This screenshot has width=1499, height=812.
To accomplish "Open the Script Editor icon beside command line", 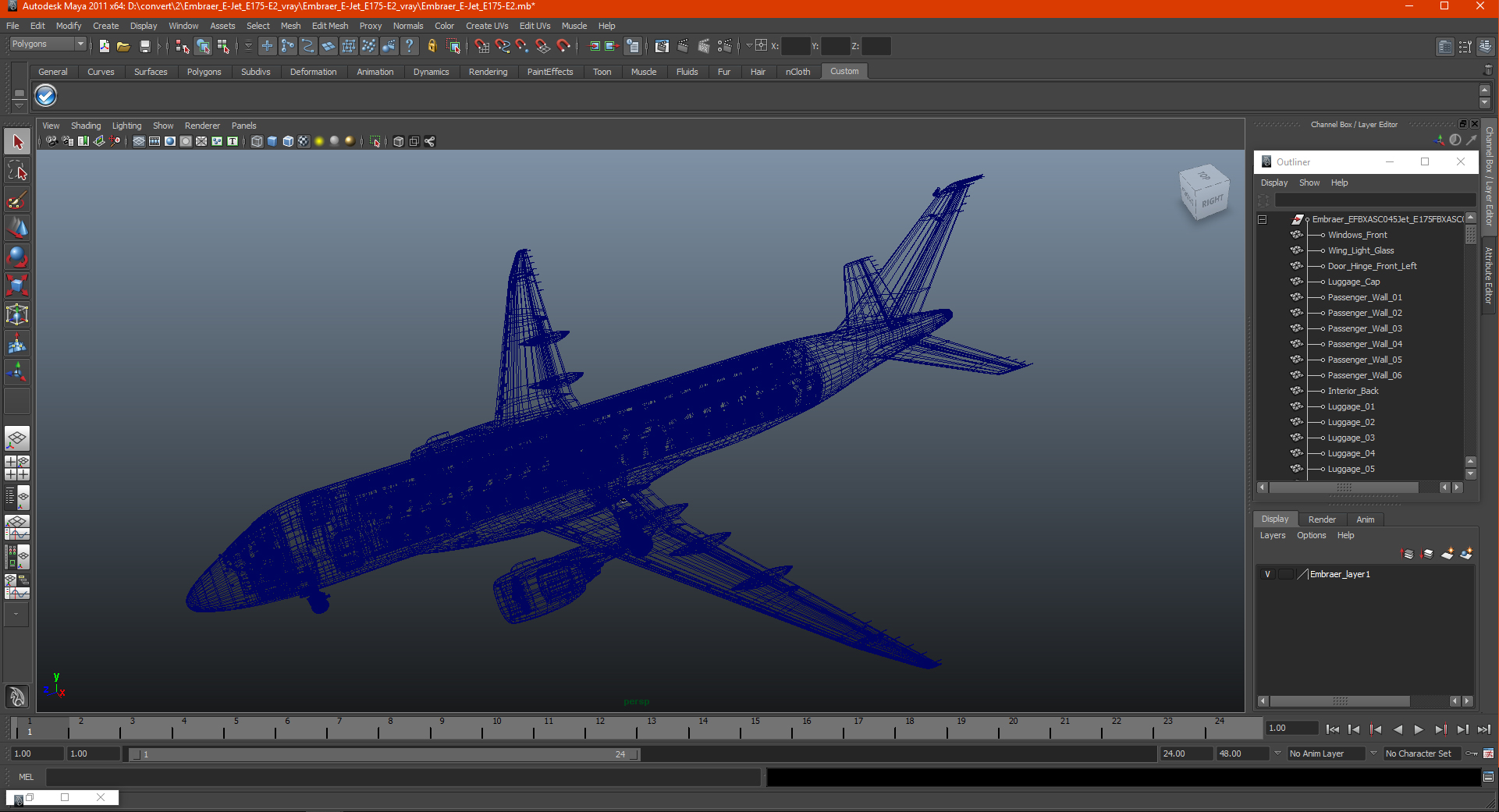I will click(x=1489, y=777).
